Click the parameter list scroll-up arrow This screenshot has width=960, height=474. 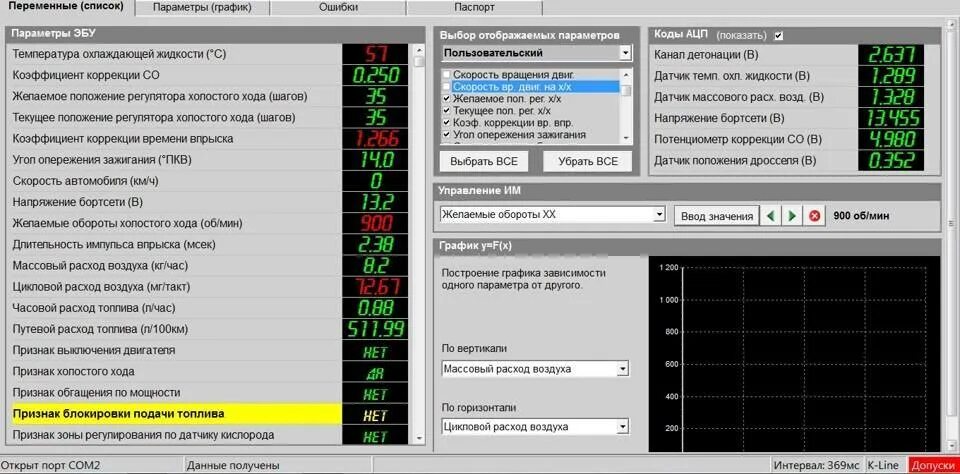(419, 50)
